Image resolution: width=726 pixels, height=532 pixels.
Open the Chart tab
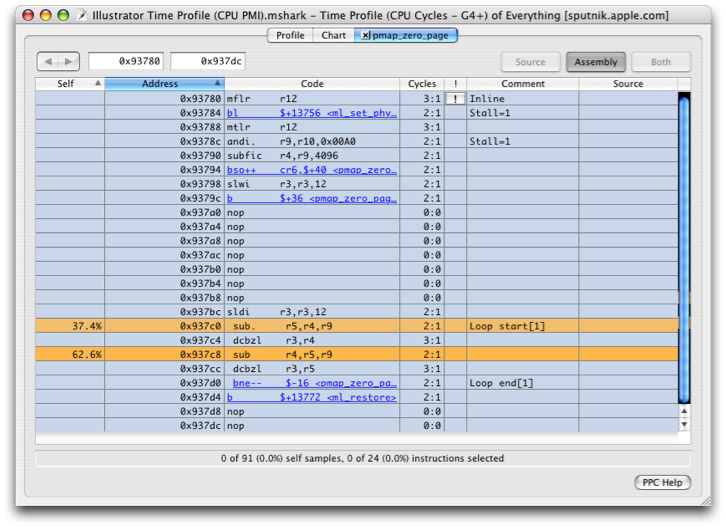tap(334, 35)
